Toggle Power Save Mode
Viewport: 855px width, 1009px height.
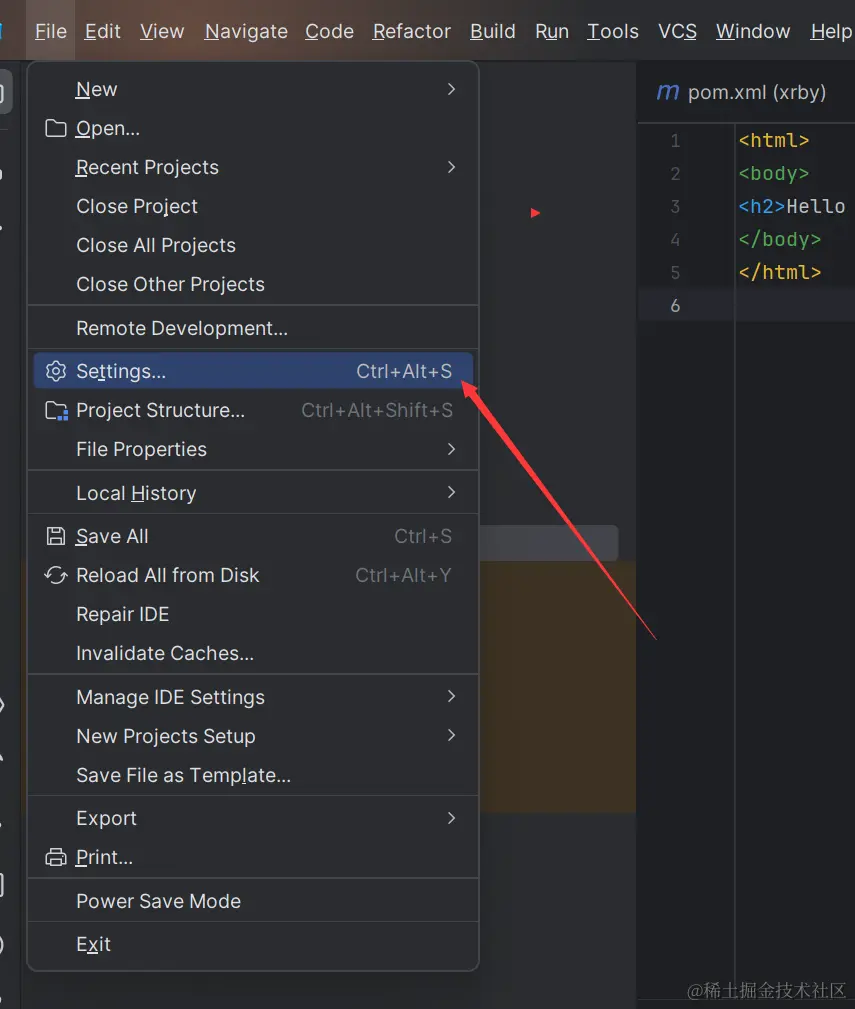pos(158,901)
